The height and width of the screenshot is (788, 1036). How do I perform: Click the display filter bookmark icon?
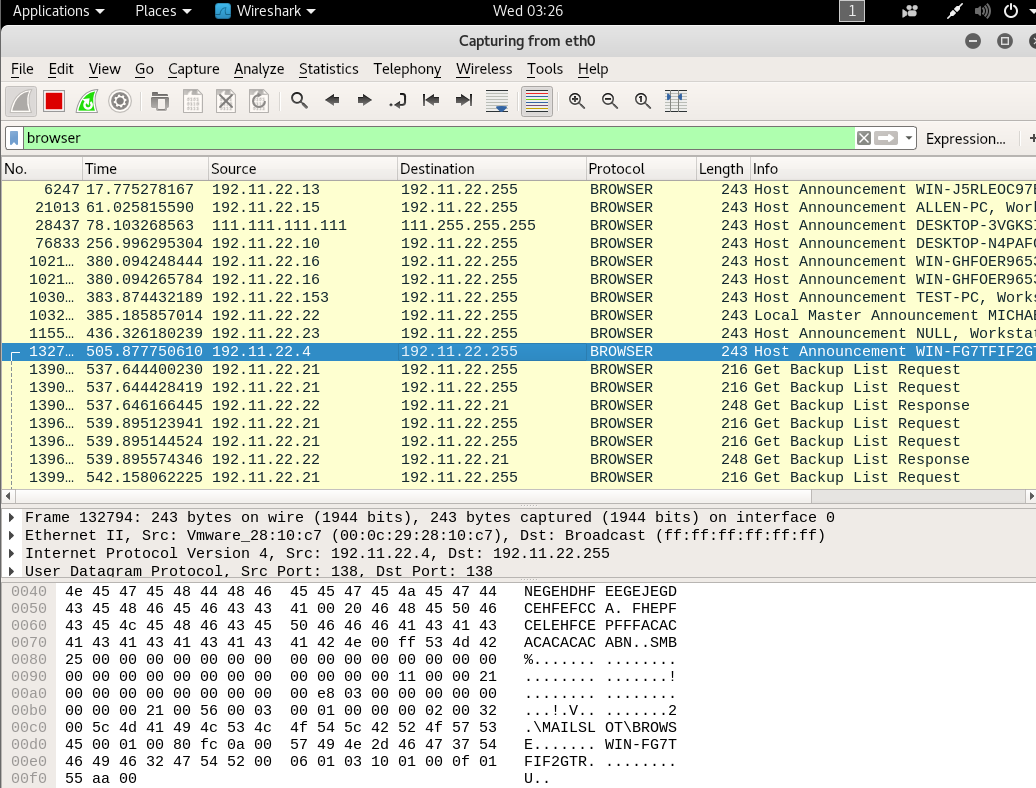pos(15,138)
